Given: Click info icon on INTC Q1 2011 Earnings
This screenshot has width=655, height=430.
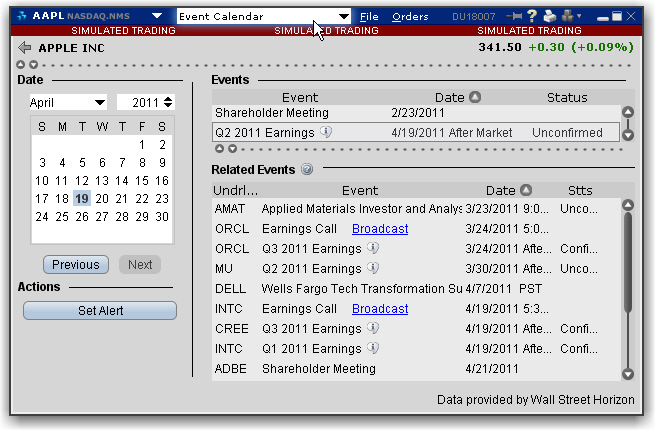Looking at the screenshot, I should (x=373, y=348).
